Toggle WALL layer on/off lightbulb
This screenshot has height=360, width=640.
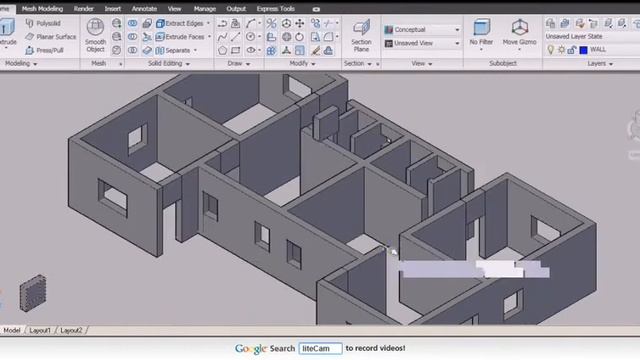(551, 50)
